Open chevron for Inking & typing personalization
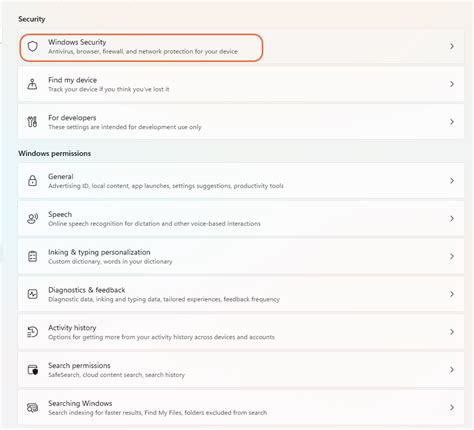 (x=452, y=256)
